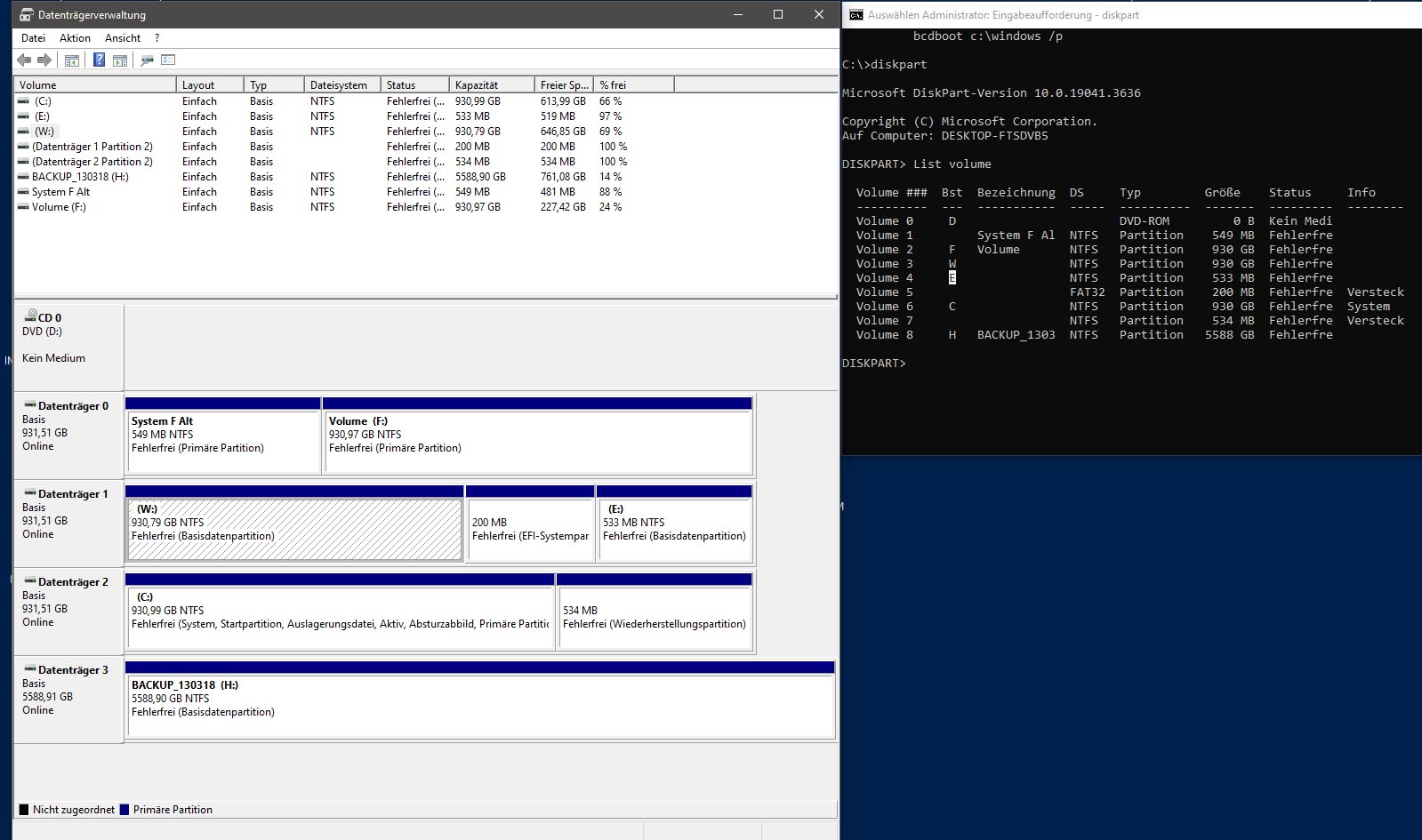Click the 5588,90 GB capacity cell

coord(480,177)
